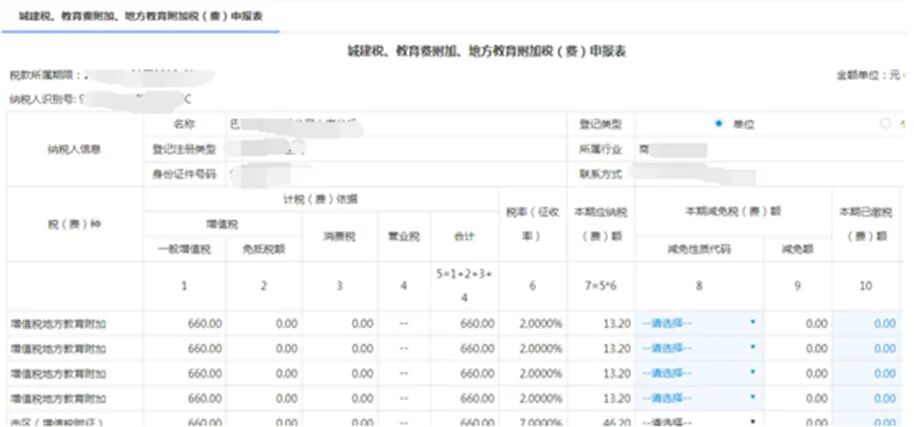Click the 税（费）种 header cell

pos(75,224)
